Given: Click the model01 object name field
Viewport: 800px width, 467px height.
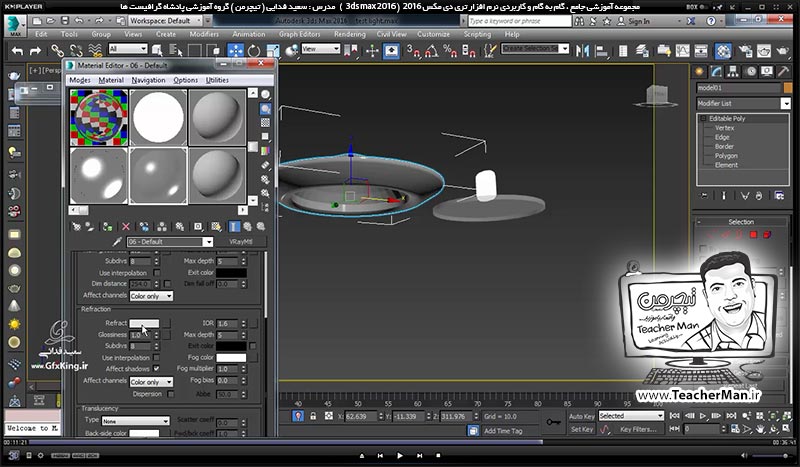Looking at the screenshot, I should click(738, 88).
